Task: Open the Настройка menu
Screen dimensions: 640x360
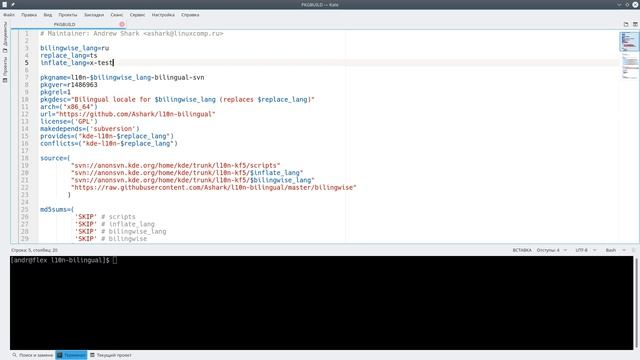Action: click(x=163, y=15)
